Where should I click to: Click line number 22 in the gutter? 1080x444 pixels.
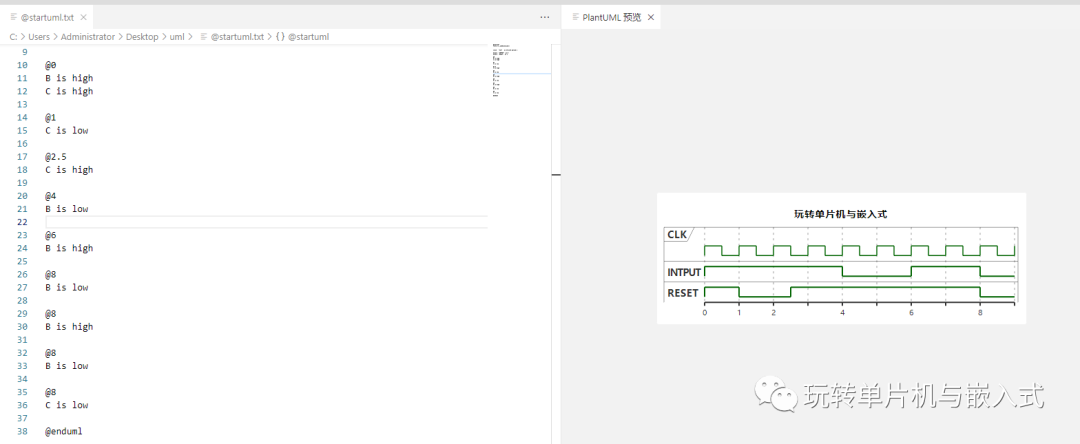[23, 222]
